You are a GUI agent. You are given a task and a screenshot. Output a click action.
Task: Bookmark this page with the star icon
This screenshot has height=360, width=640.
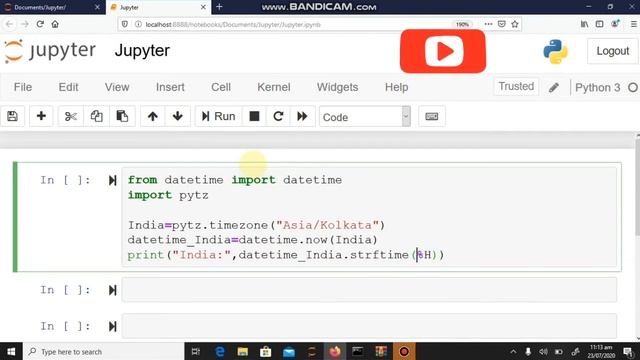(515, 24)
